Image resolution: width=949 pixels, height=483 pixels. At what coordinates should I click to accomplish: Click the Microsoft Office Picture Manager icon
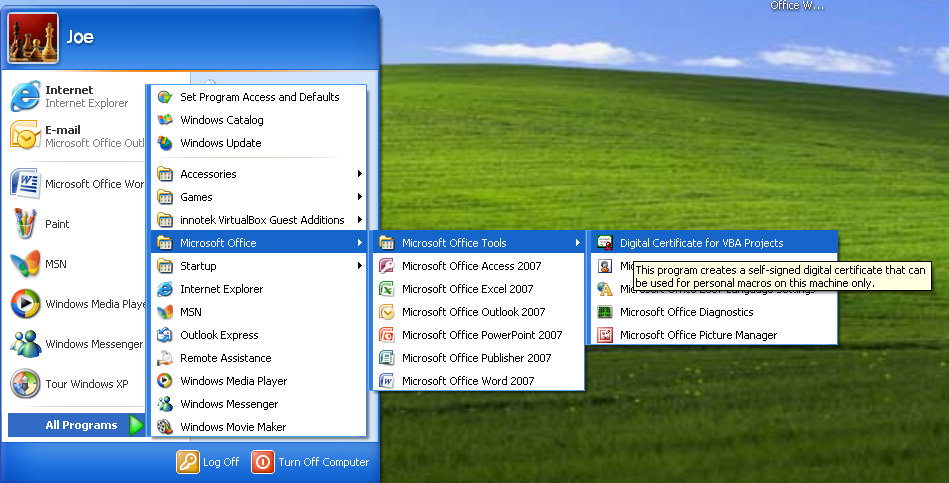(x=605, y=335)
